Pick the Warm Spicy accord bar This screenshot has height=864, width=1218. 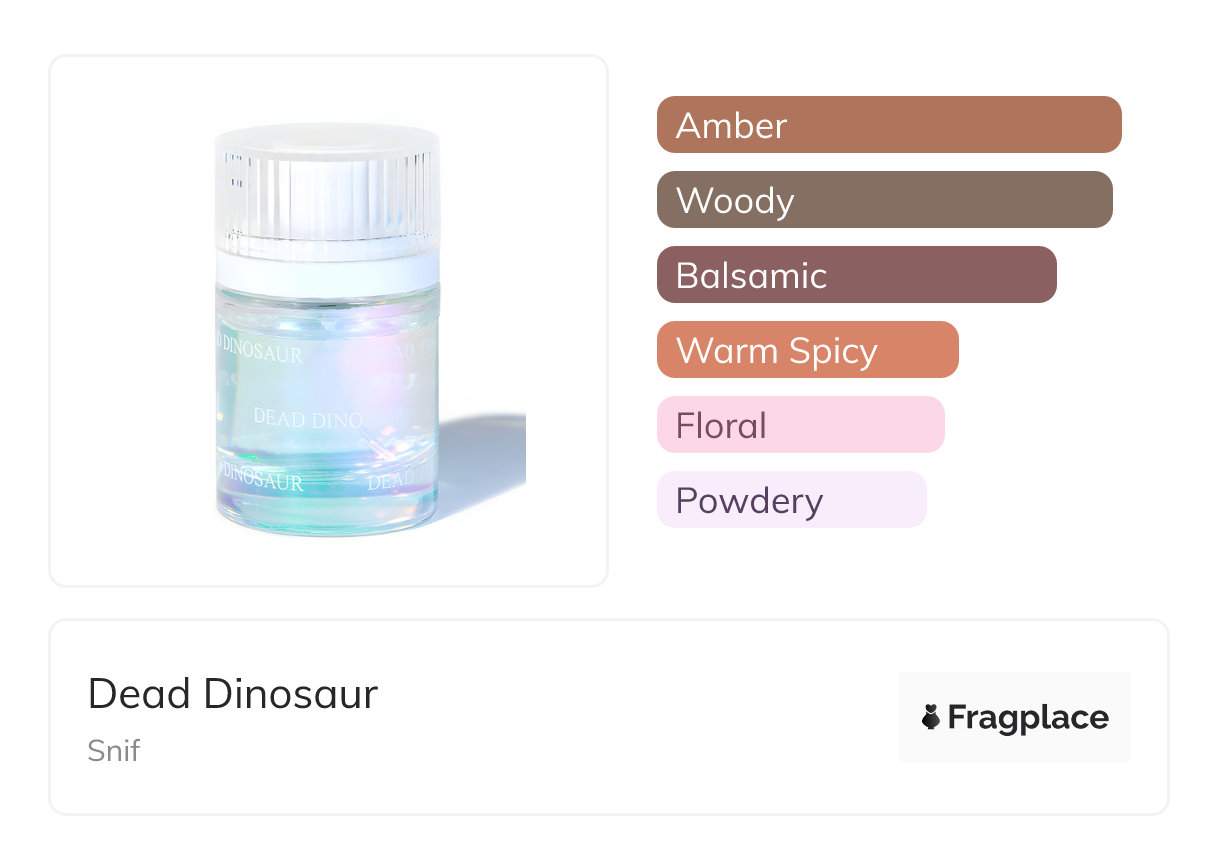[x=807, y=350]
